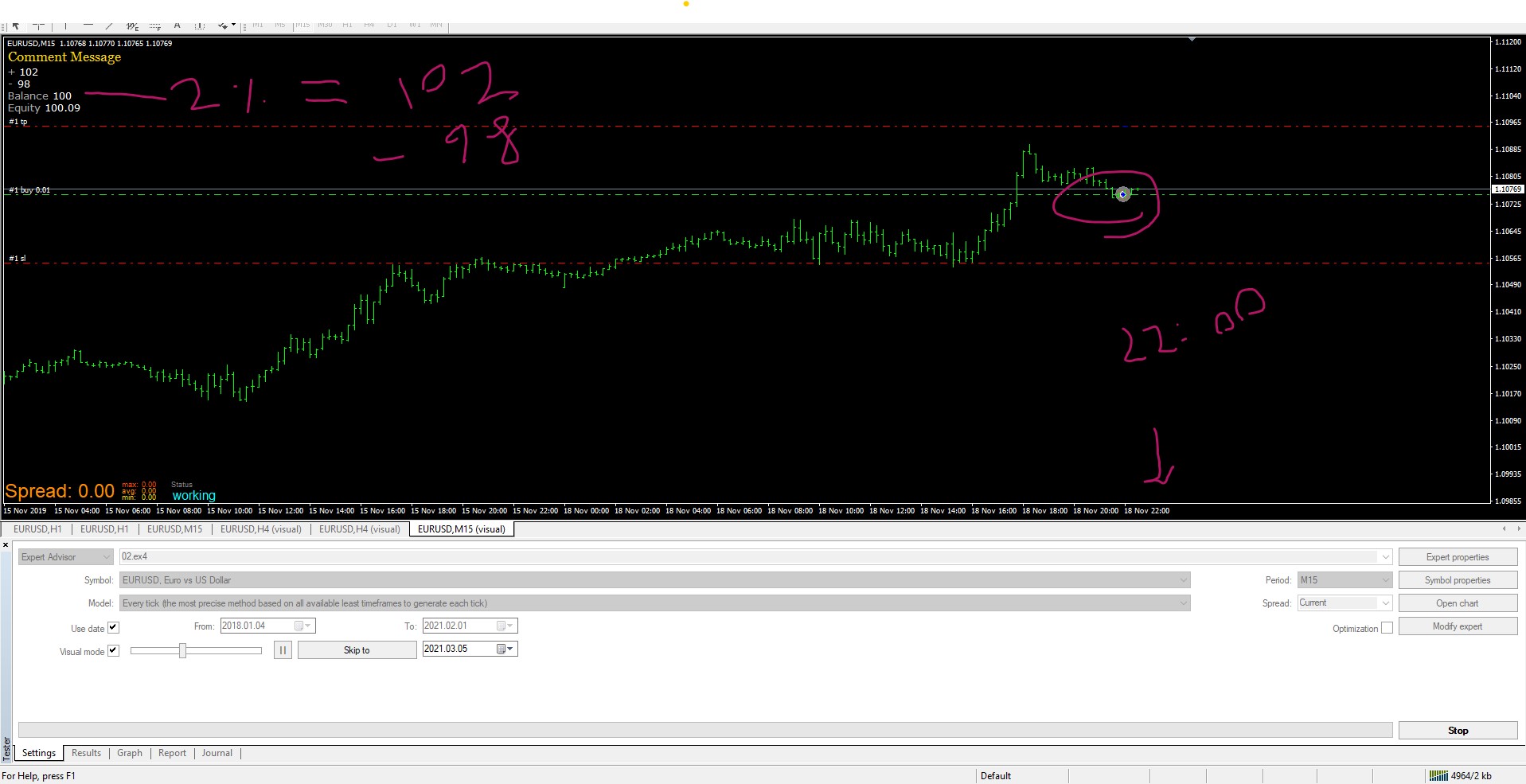Select the cursor arrow tool
This screenshot has width=1526, height=784.
(16, 26)
